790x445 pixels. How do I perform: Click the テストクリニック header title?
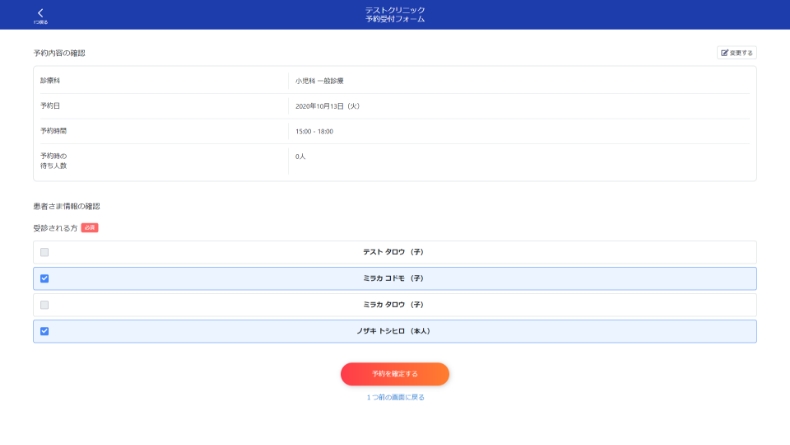tap(395, 9)
